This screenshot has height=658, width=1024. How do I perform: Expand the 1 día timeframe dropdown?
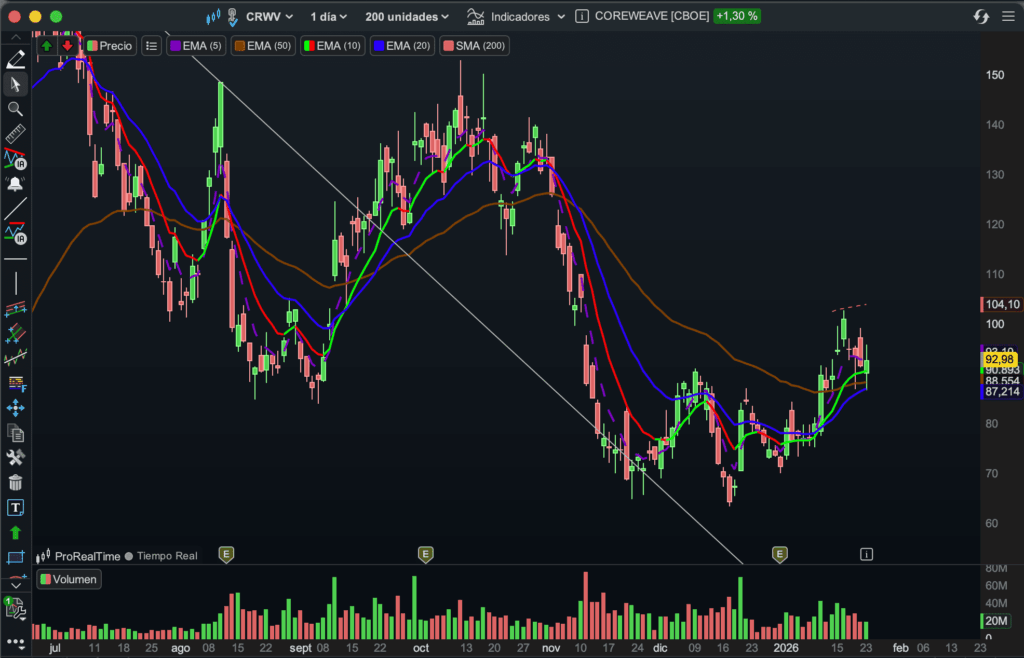pyautogui.click(x=331, y=17)
